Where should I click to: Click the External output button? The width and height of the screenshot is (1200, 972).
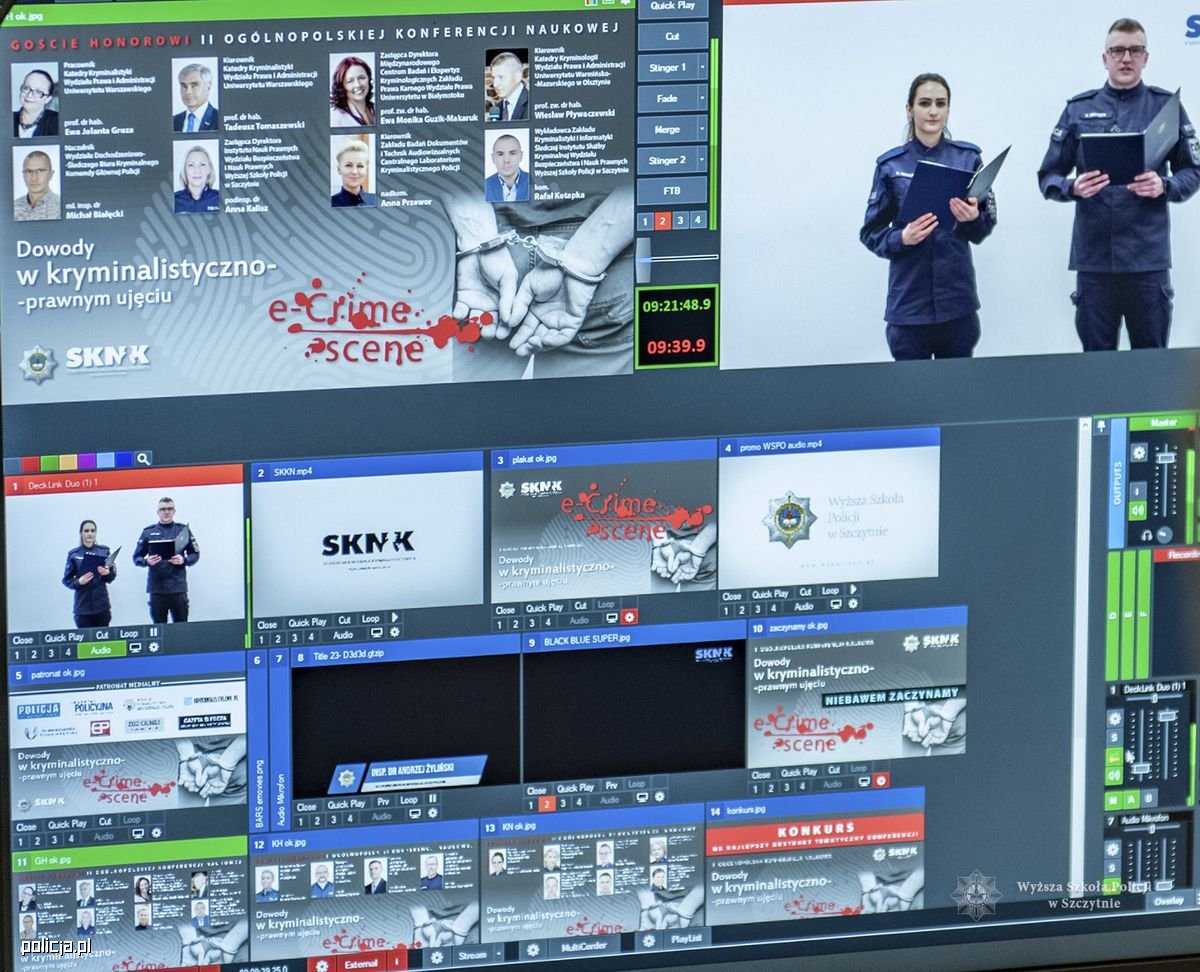click(361, 964)
